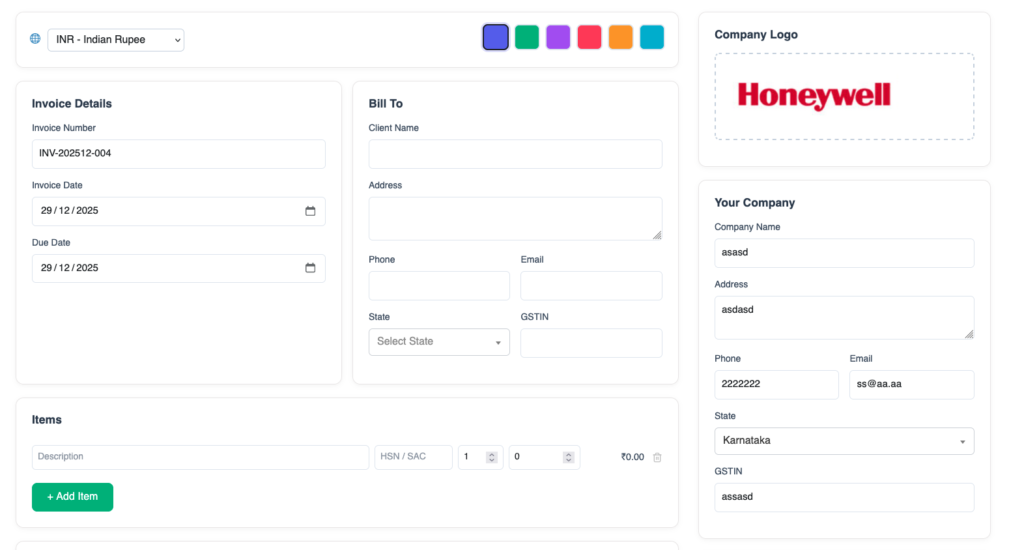
Task: Click the quantity stepper arrows
Action: point(492,457)
